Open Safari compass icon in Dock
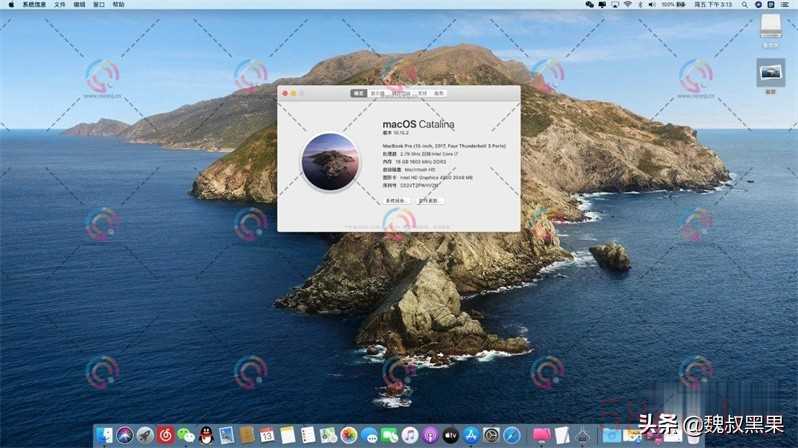This screenshot has height=448, width=798. click(511, 436)
